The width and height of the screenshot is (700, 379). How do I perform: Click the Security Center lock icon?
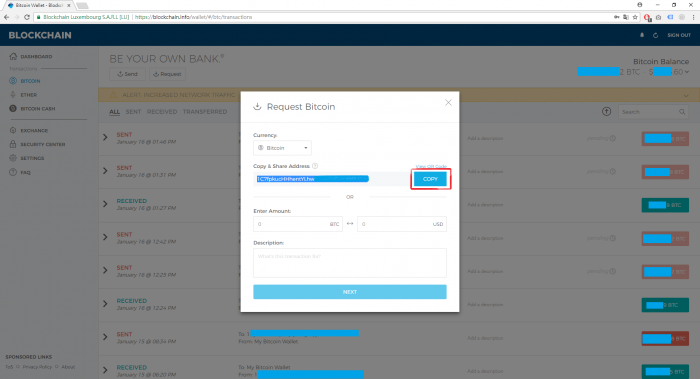click(x=13, y=144)
